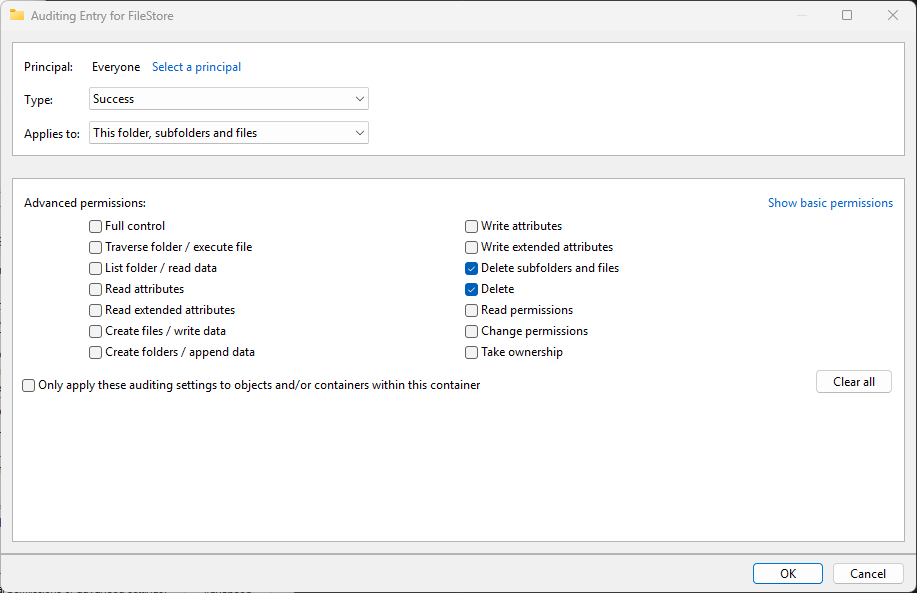Uncheck the Delete permission
The height and width of the screenshot is (593, 917).
[x=472, y=289]
